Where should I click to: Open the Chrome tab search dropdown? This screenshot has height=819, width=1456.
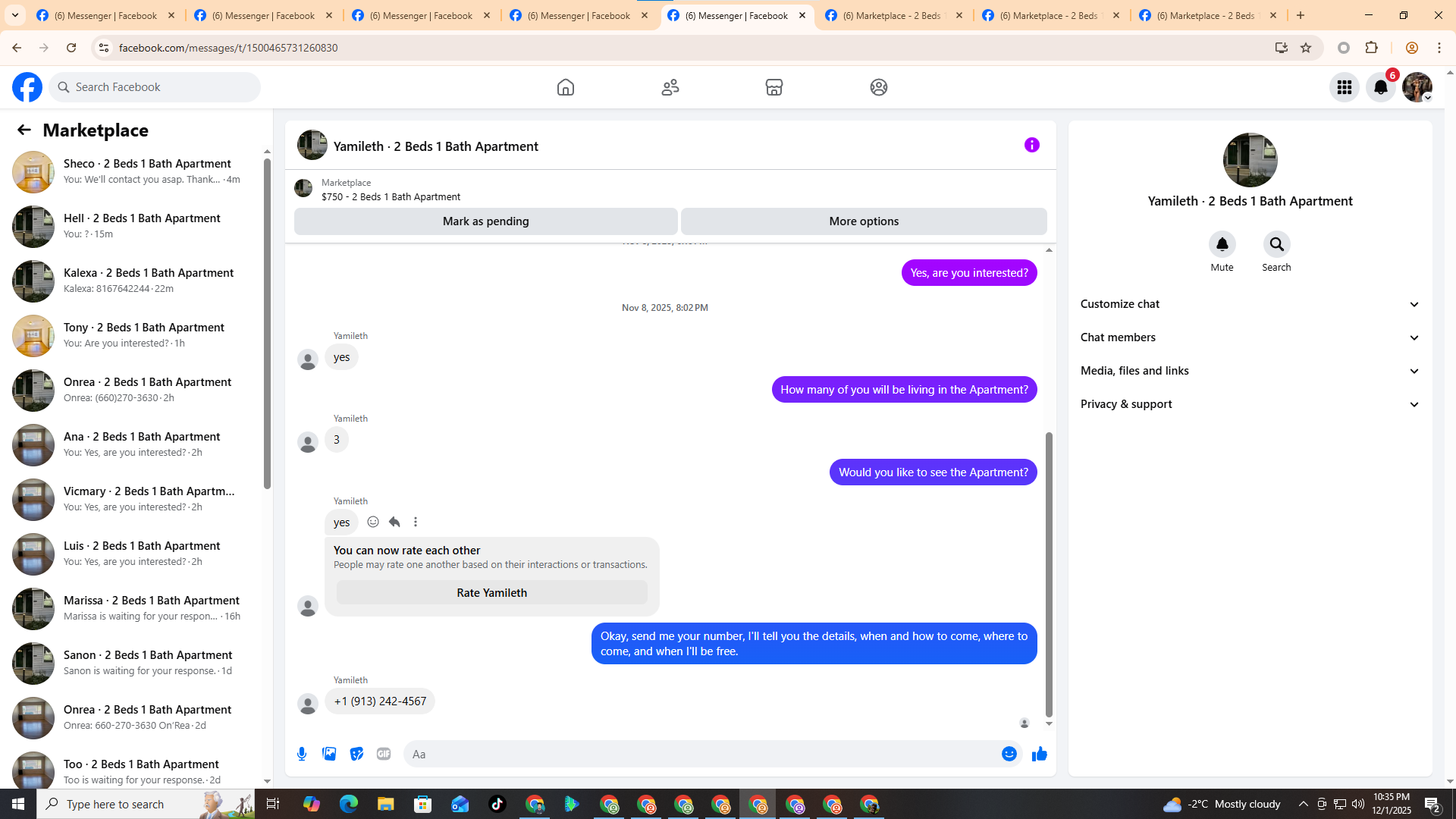click(x=15, y=15)
